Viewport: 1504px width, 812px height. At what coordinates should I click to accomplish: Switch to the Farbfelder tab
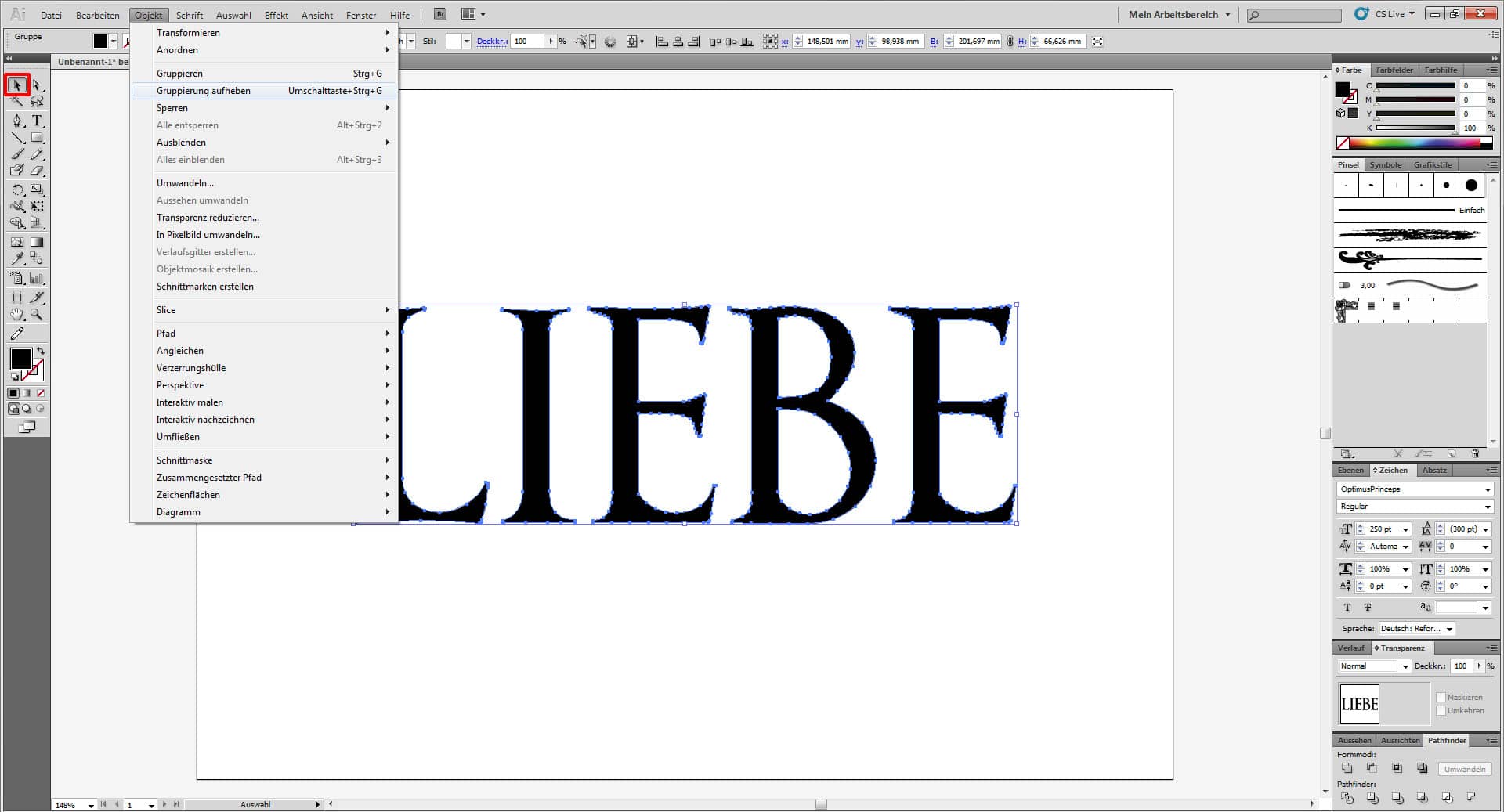(x=1394, y=70)
